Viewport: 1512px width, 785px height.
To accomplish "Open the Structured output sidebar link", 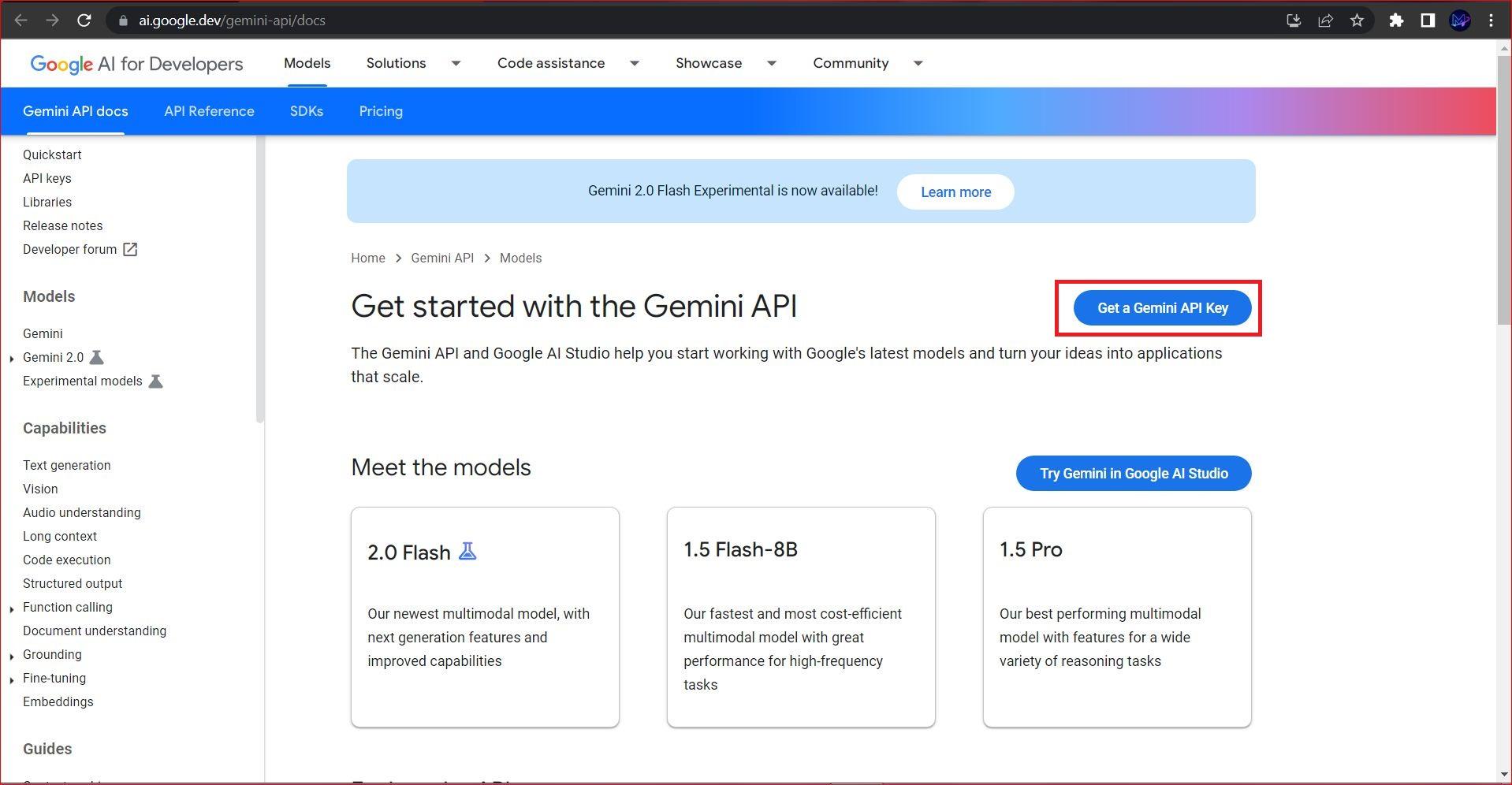I will (x=73, y=583).
